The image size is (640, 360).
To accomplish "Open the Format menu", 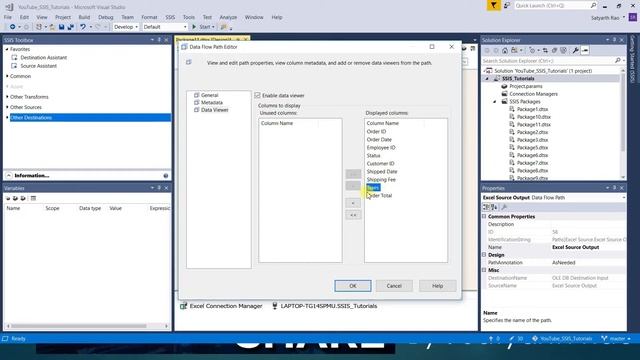I will pyautogui.click(x=149, y=17).
